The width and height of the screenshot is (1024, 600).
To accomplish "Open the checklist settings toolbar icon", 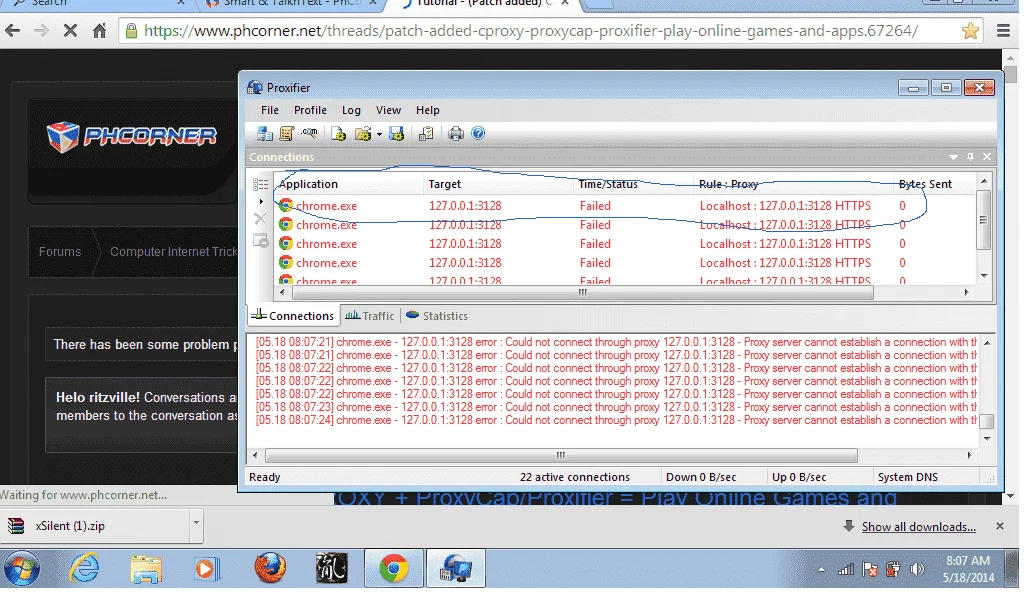I will (x=426, y=134).
